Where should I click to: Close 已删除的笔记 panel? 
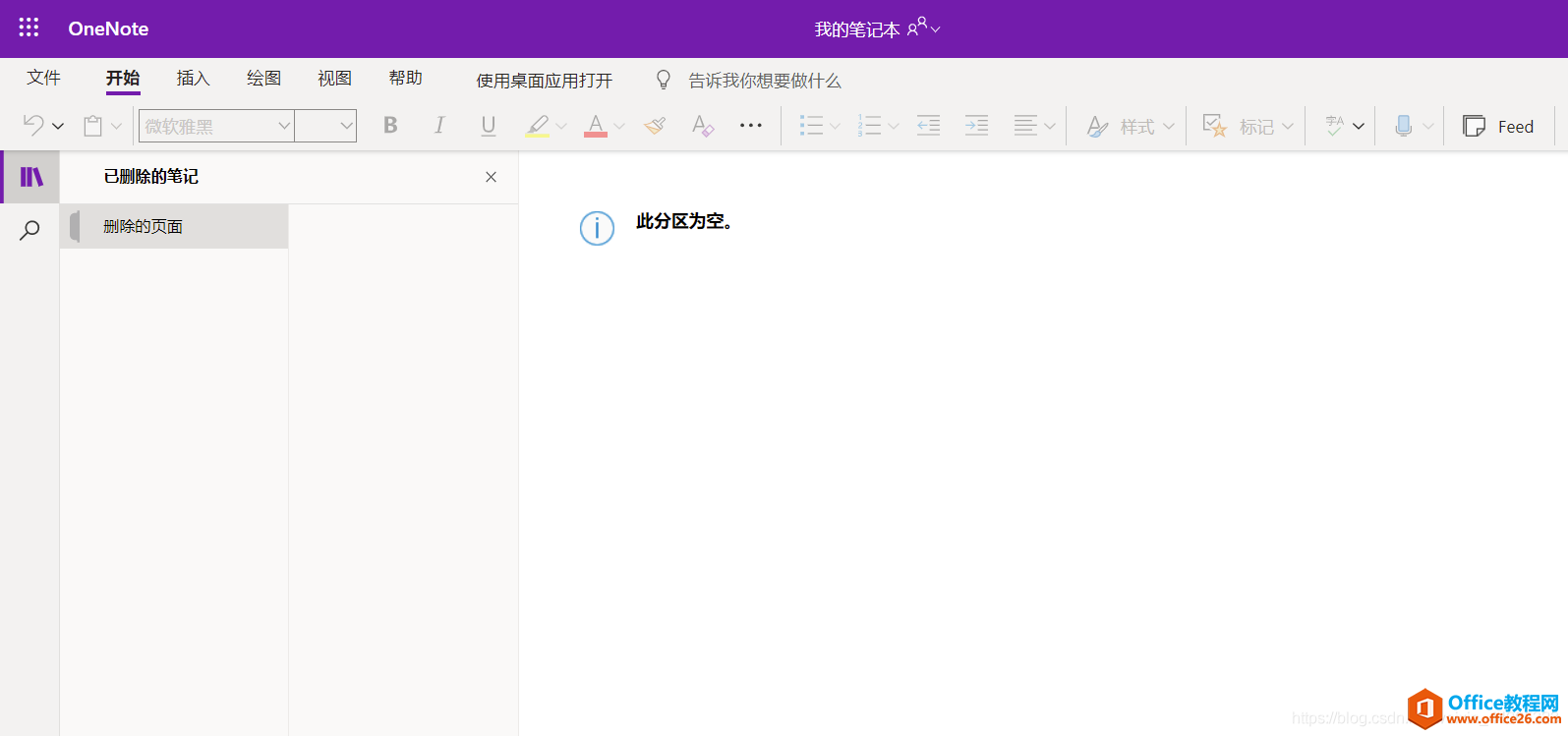[491, 177]
